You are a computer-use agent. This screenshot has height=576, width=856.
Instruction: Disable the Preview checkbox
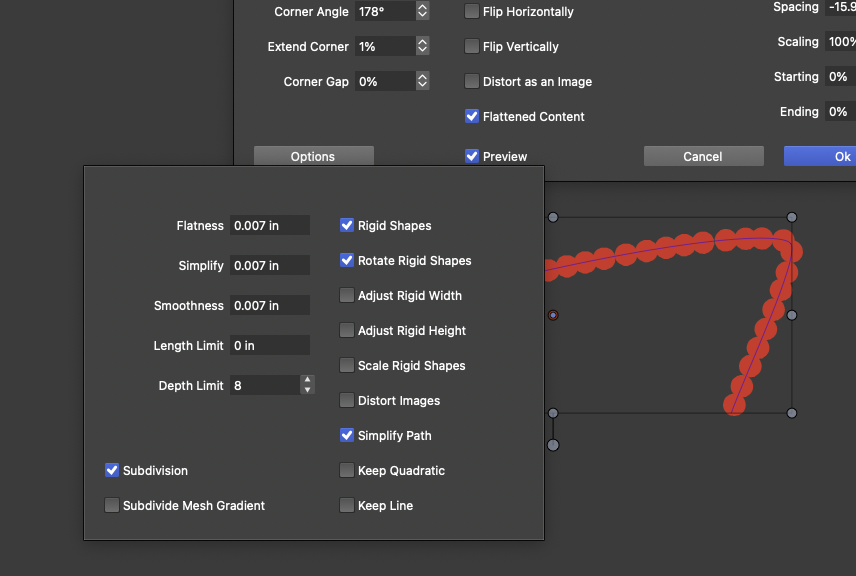coord(472,157)
